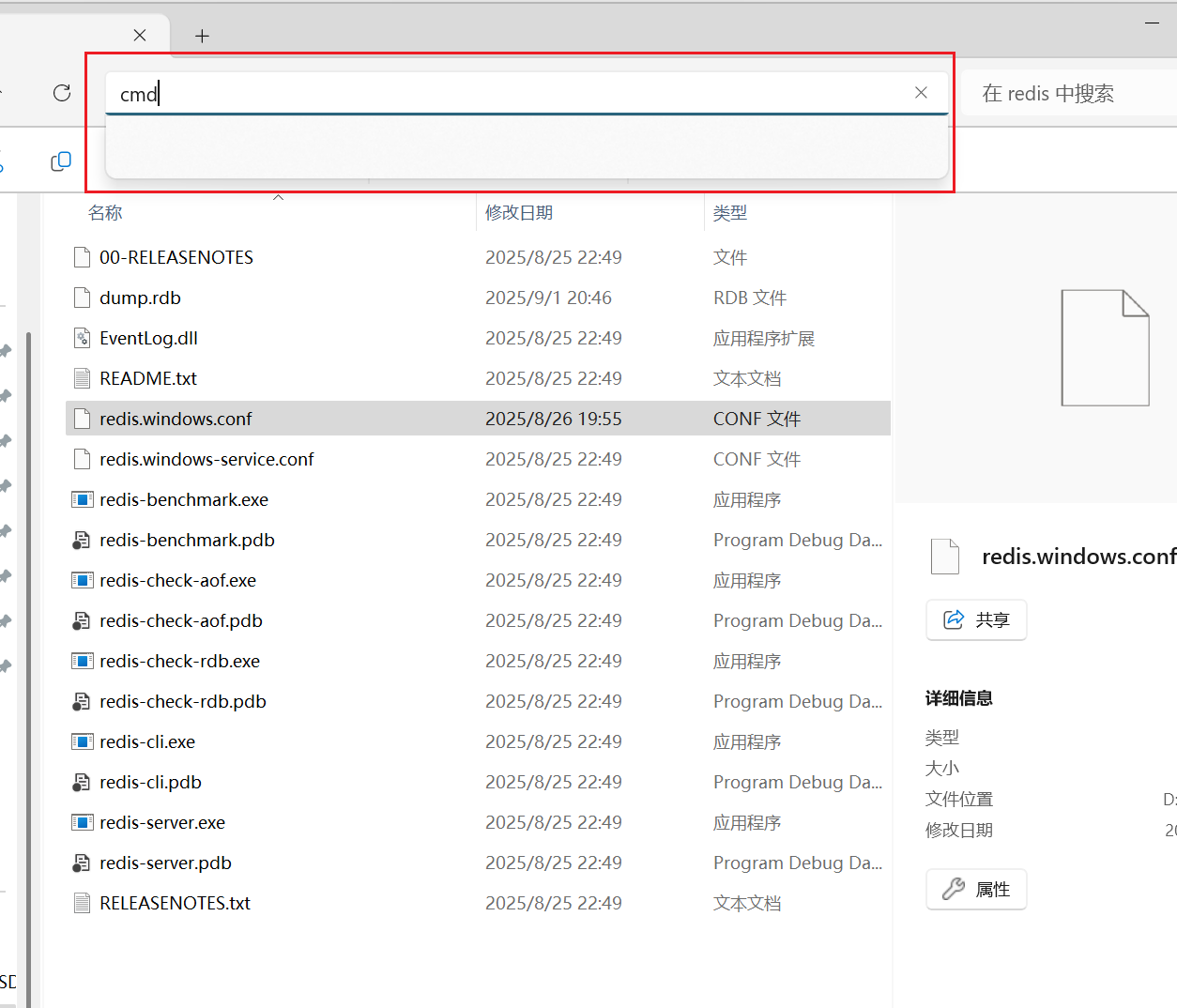Select the RELEASENOTES.txt document icon
Screen dimensions: 1177x1008
point(83,903)
